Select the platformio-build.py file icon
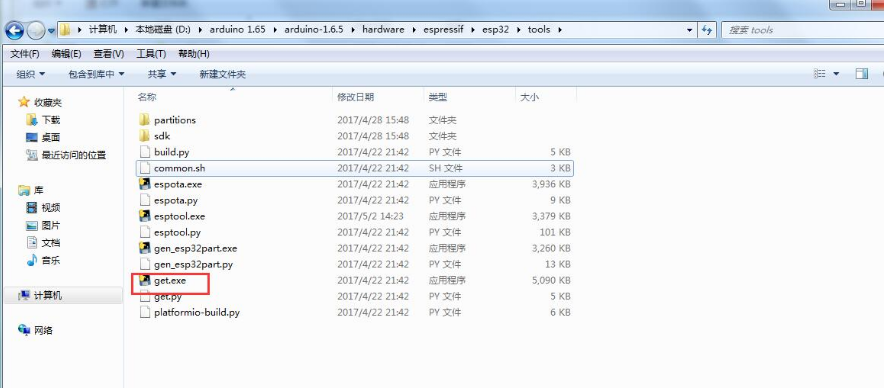886x388 pixels. pos(145,312)
